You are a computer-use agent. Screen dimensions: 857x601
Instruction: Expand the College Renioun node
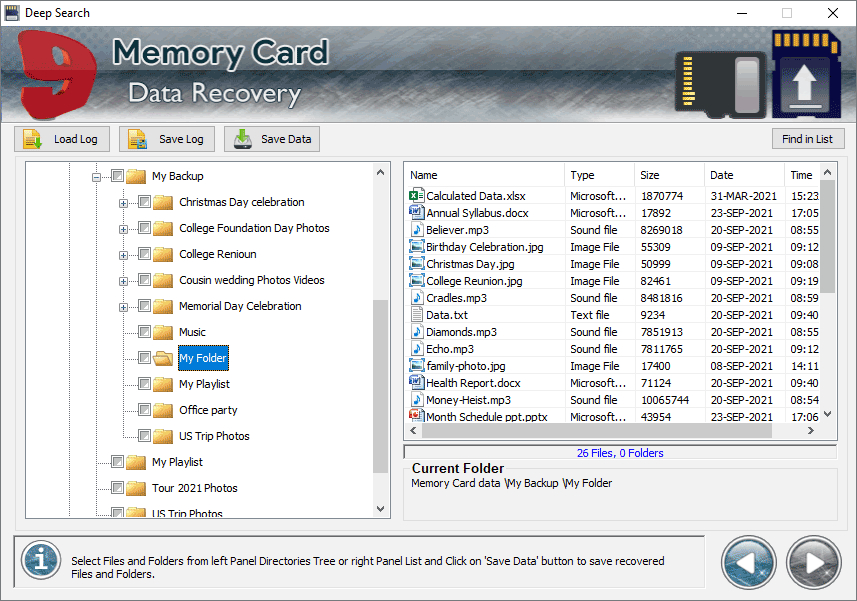pos(124,255)
